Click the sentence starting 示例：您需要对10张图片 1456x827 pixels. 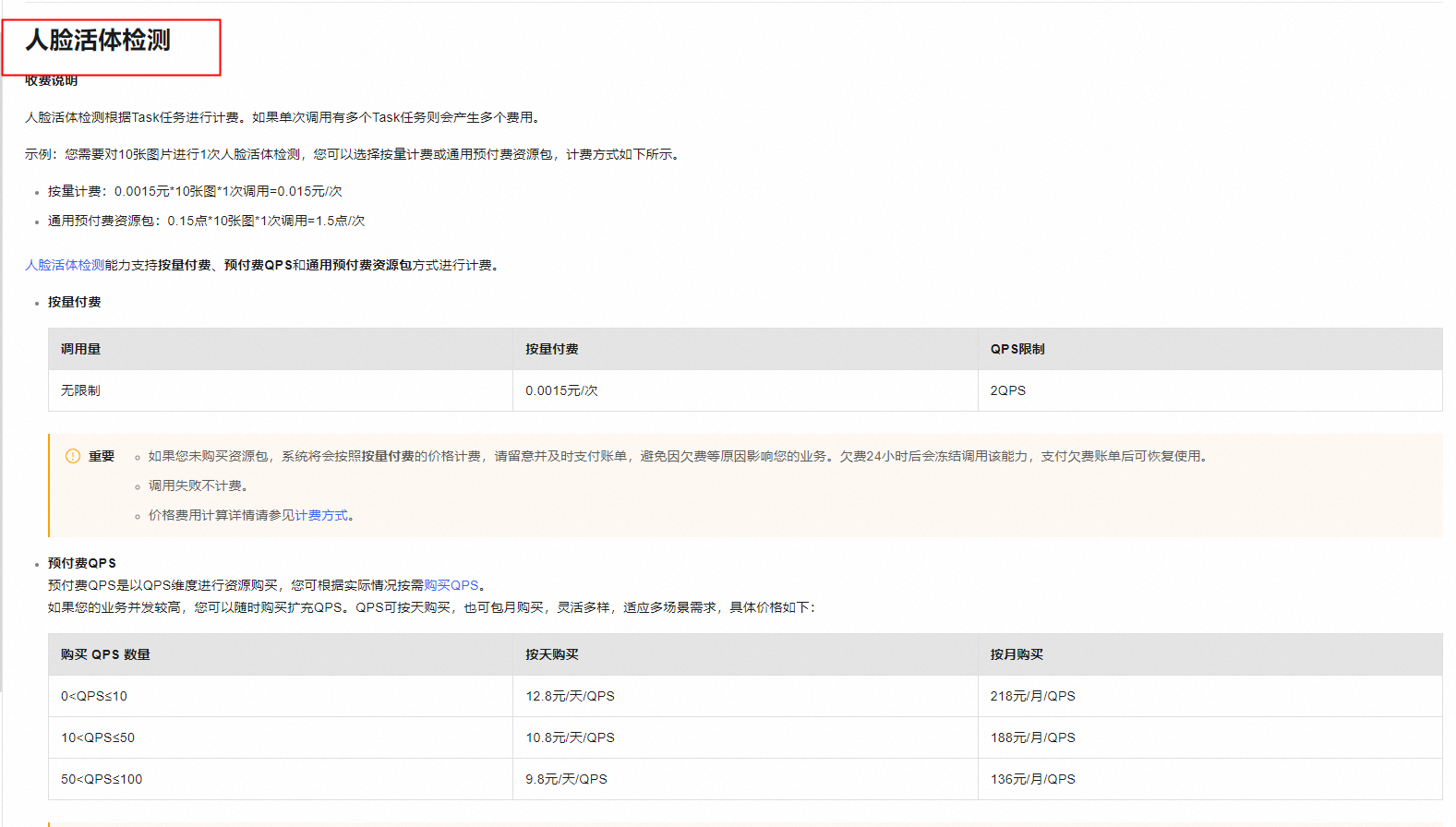(x=355, y=154)
